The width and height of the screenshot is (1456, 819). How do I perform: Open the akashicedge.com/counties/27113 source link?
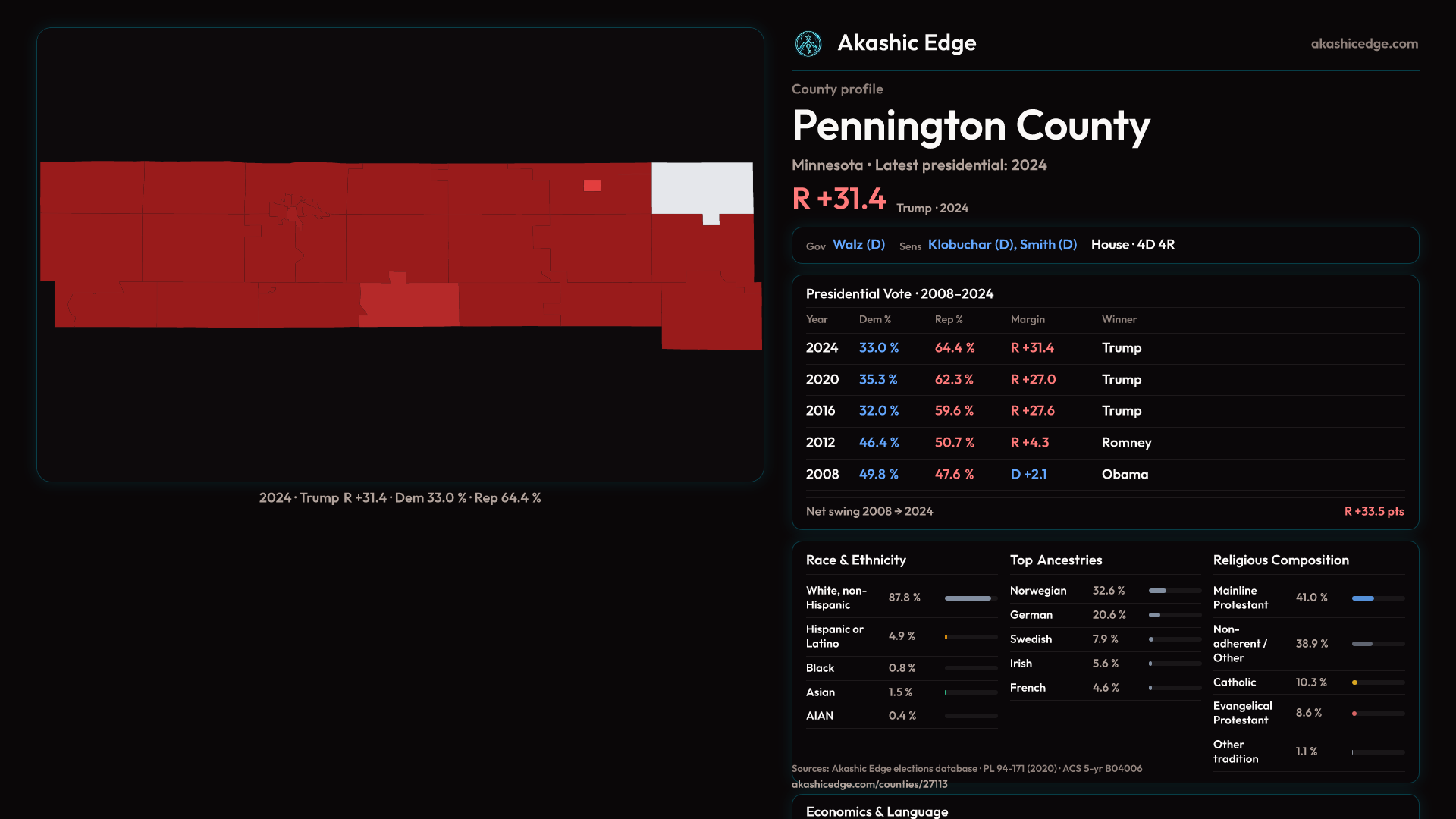tap(869, 784)
